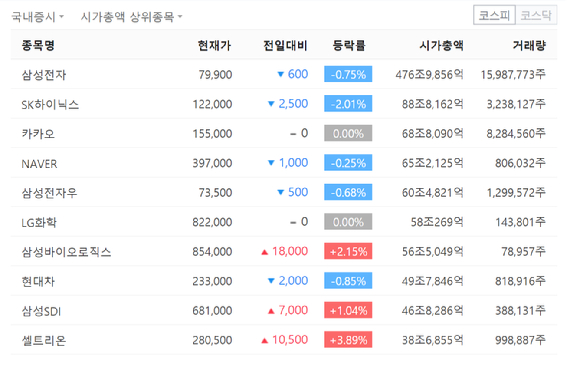Screen dimensions: 580x372
Task: Click the gray 0.00% badge for 카카오
Action: 348,133
